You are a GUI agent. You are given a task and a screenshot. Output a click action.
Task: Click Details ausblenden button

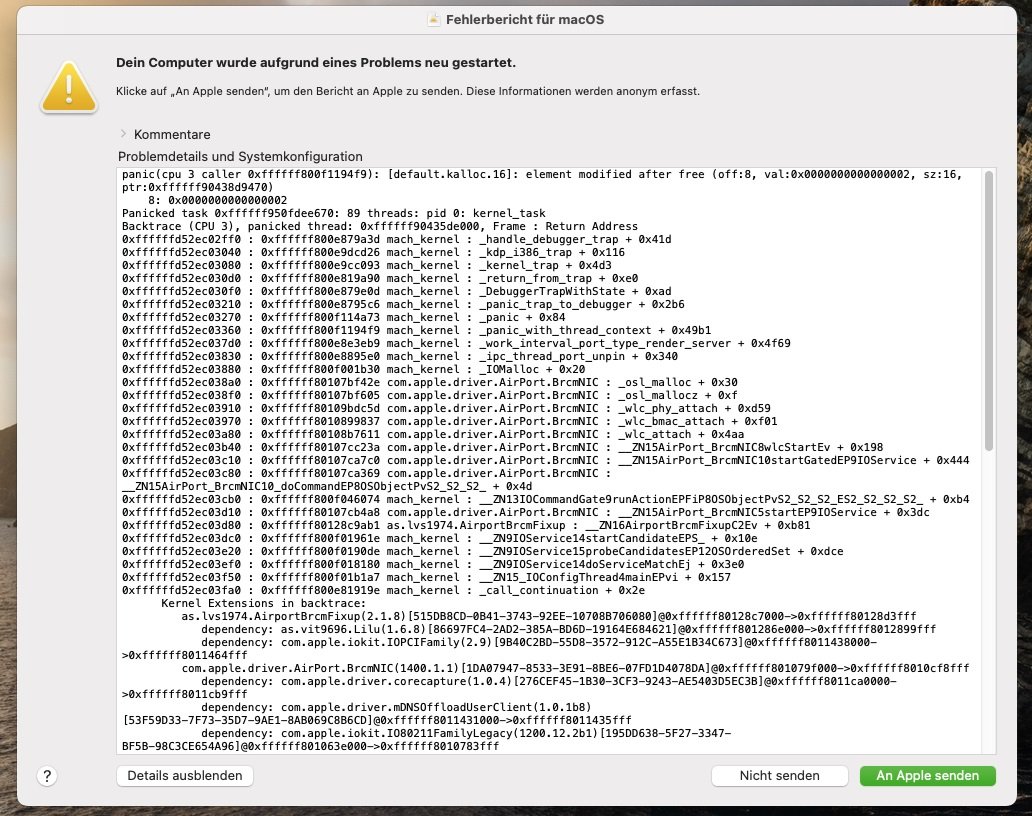(185, 776)
